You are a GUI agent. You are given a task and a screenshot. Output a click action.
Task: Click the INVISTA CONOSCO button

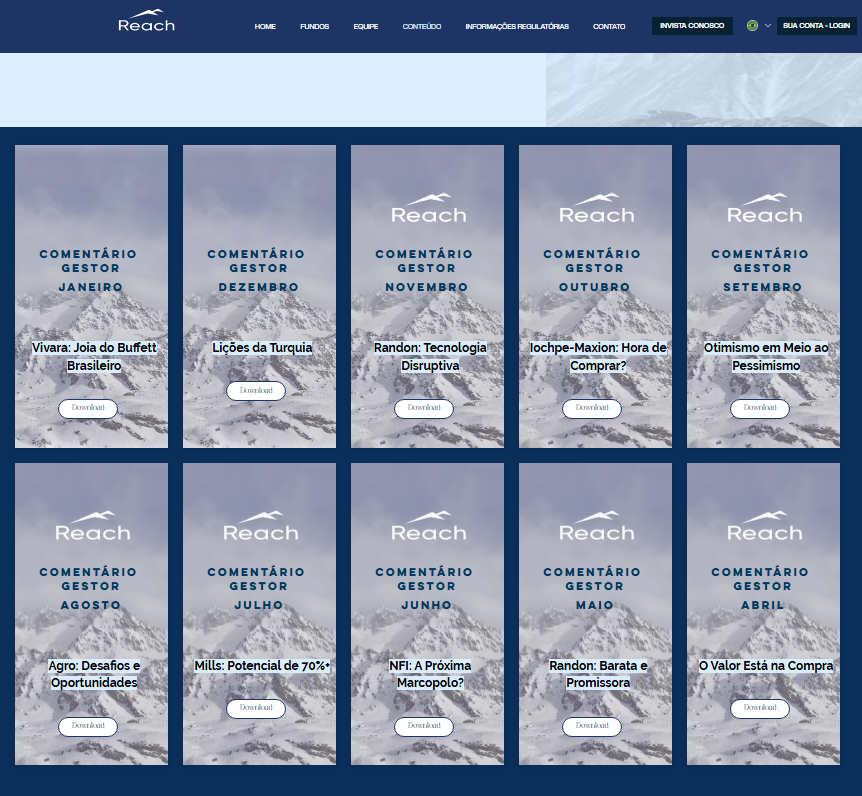[x=692, y=26]
